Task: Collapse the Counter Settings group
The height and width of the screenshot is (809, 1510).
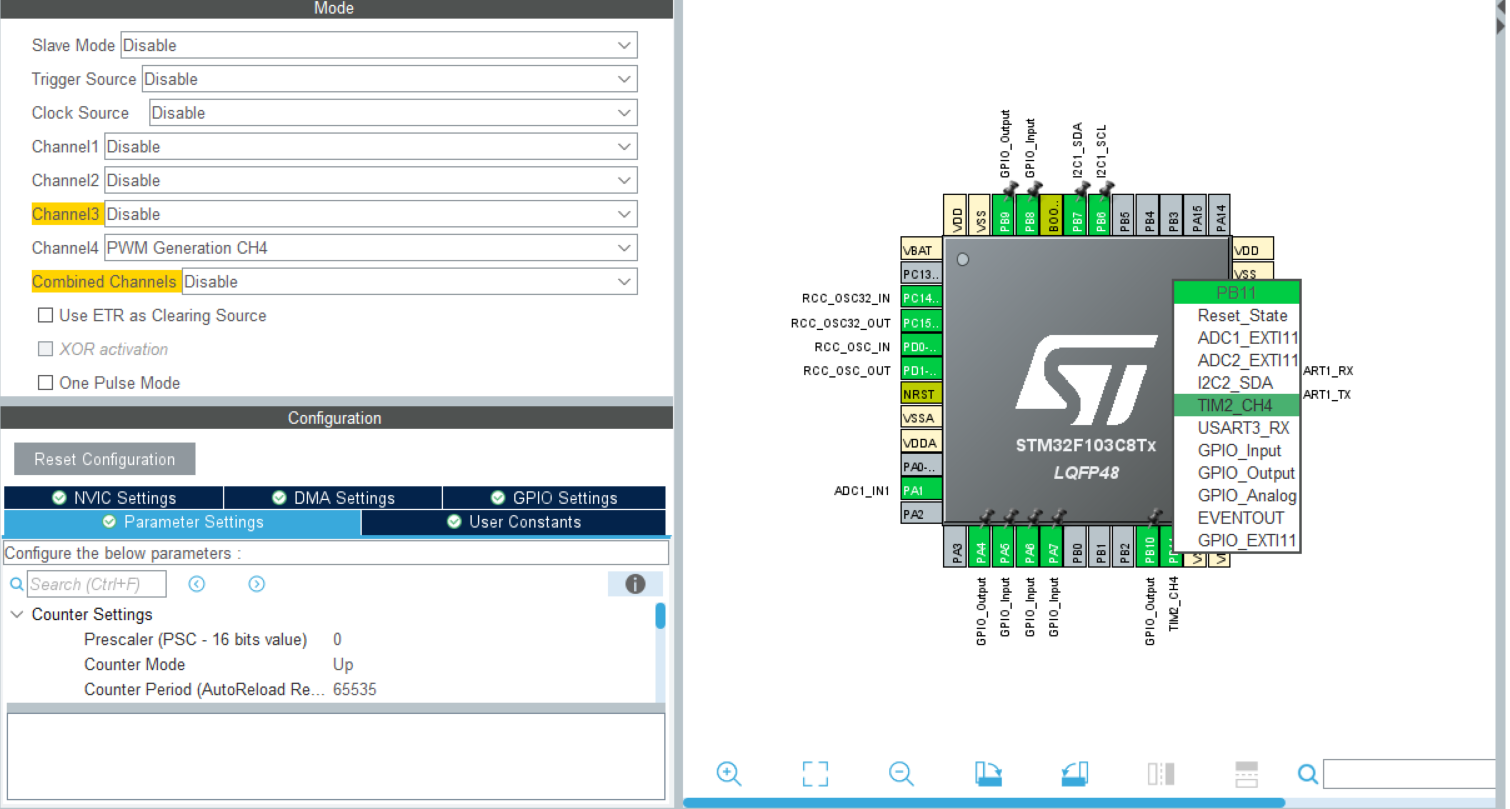Action: click(x=17, y=614)
